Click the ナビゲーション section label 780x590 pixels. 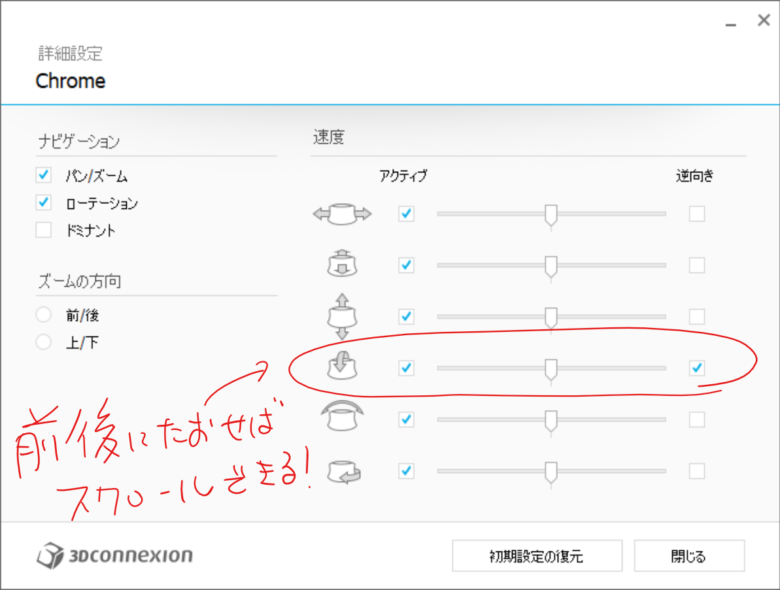pyautogui.click(x=79, y=142)
